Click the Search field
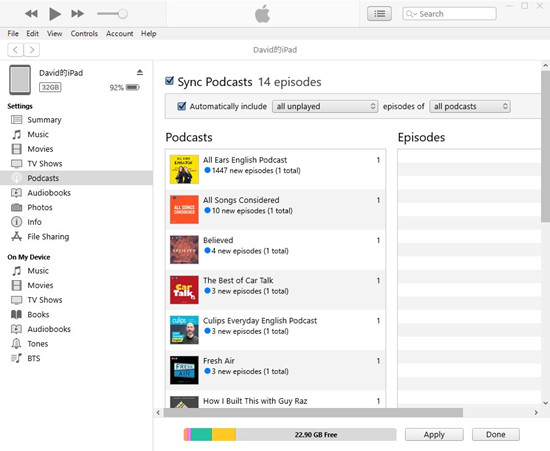Image resolution: width=550 pixels, height=451 pixels. point(449,14)
